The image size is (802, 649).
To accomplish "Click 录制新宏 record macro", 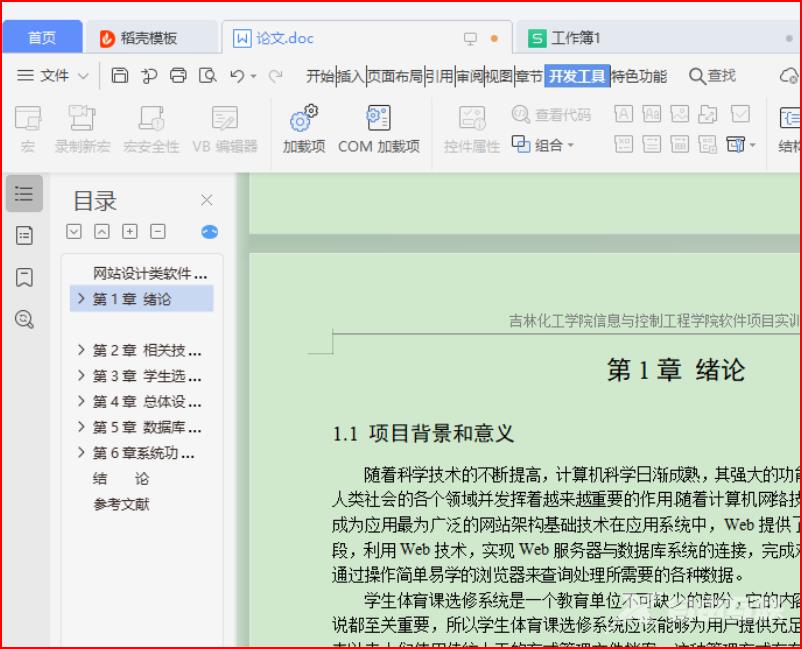I will coord(82,129).
